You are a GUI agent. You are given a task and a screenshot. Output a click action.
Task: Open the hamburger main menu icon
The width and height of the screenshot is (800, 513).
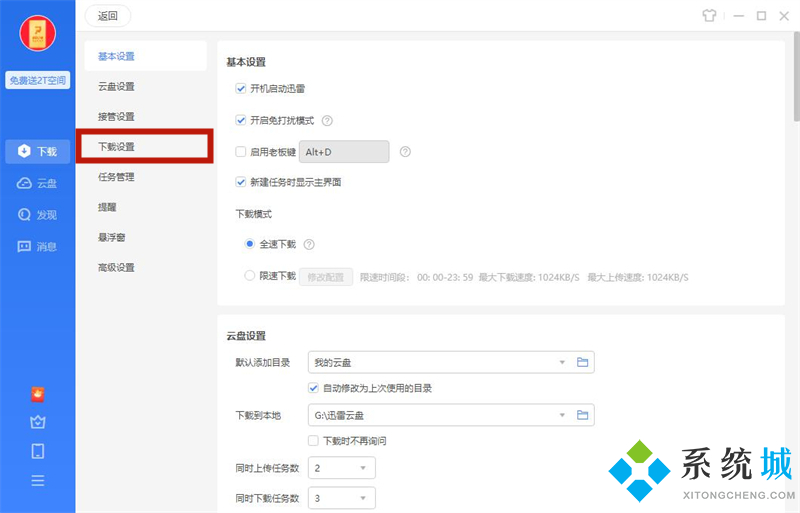coord(38,480)
